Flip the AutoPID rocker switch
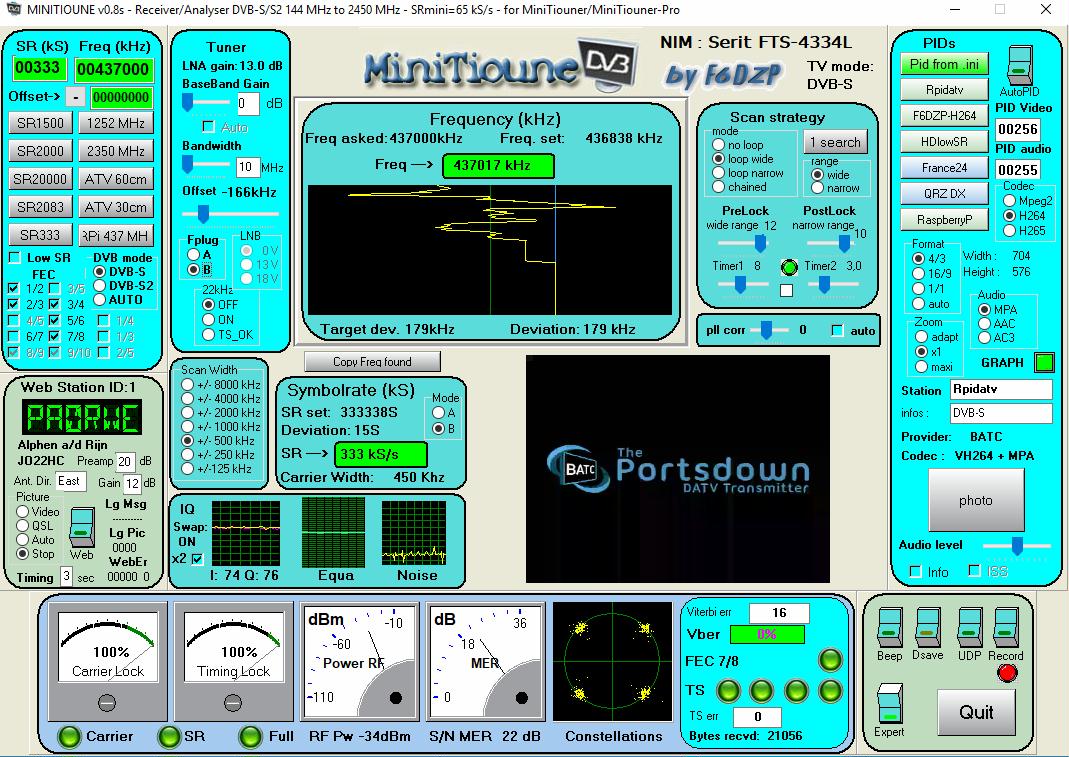The height and width of the screenshot is (757, 1069). tap(1019, 65)
